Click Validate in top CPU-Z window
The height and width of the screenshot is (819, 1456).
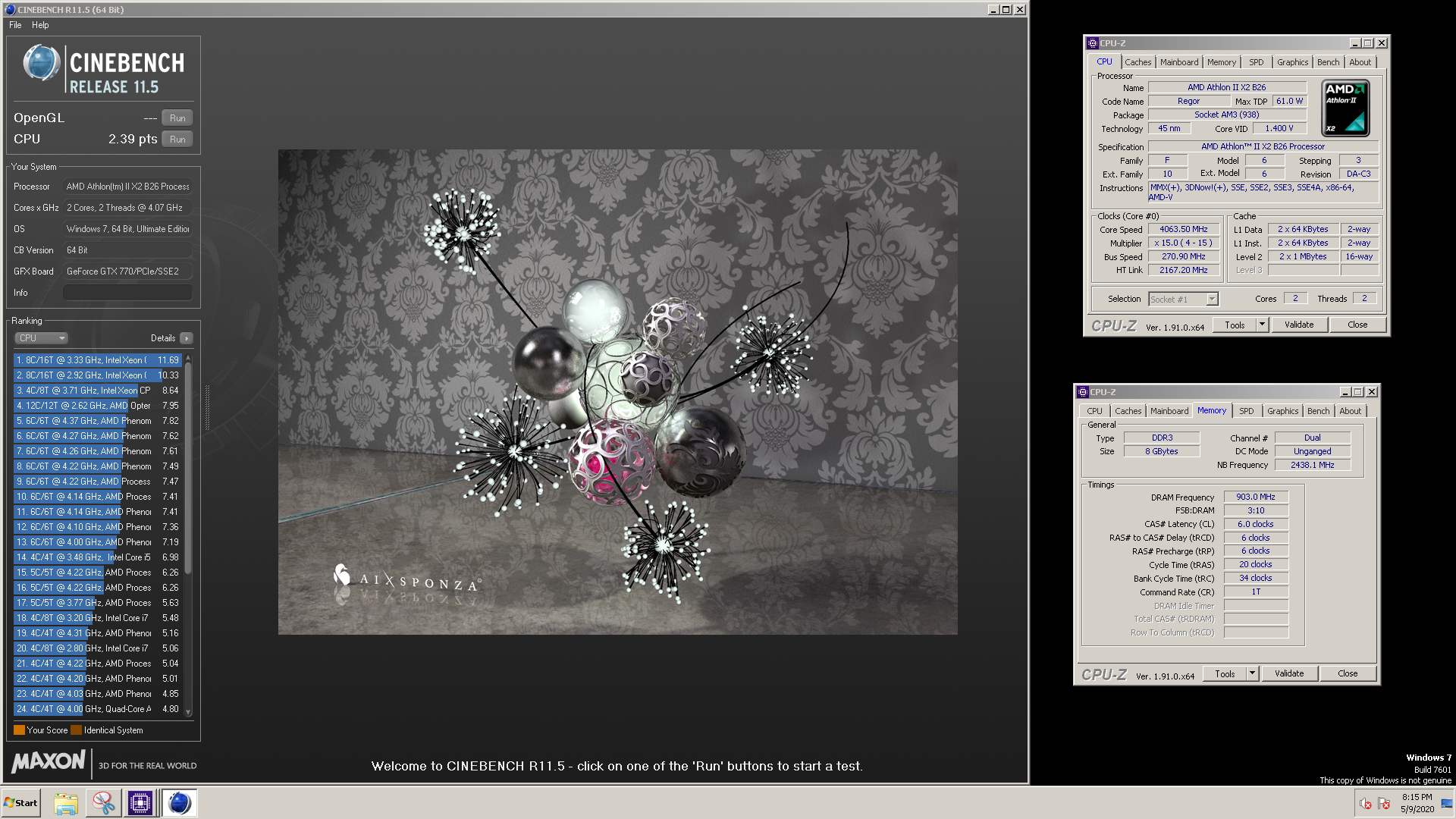(x=1299, y=325)
